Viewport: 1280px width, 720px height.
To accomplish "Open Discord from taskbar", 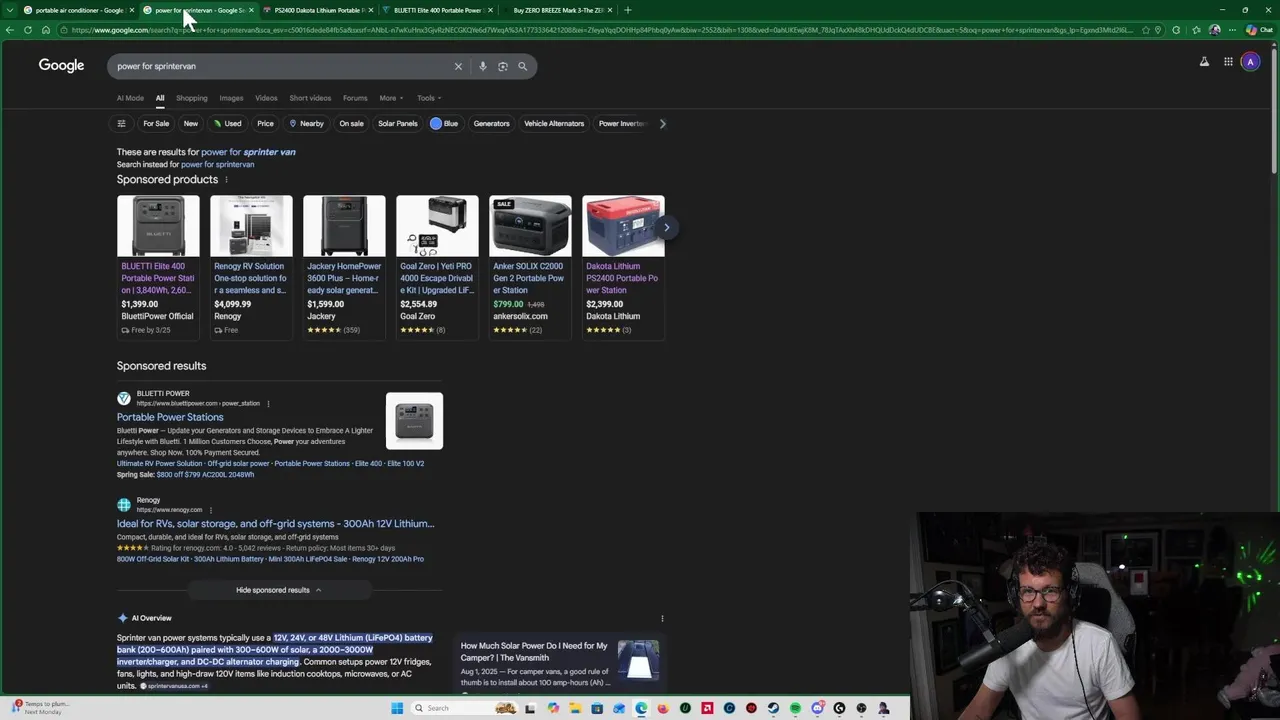I will point(817,708).
